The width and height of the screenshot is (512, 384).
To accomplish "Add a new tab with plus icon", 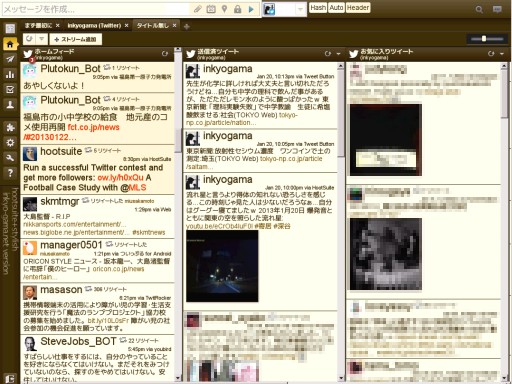I will coord(187,27).
